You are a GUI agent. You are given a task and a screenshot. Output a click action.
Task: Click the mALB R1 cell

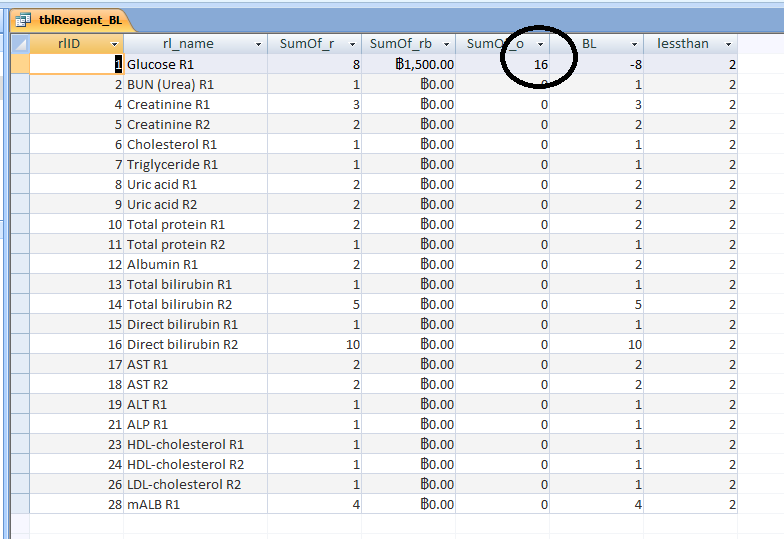[x=196, y=504]
